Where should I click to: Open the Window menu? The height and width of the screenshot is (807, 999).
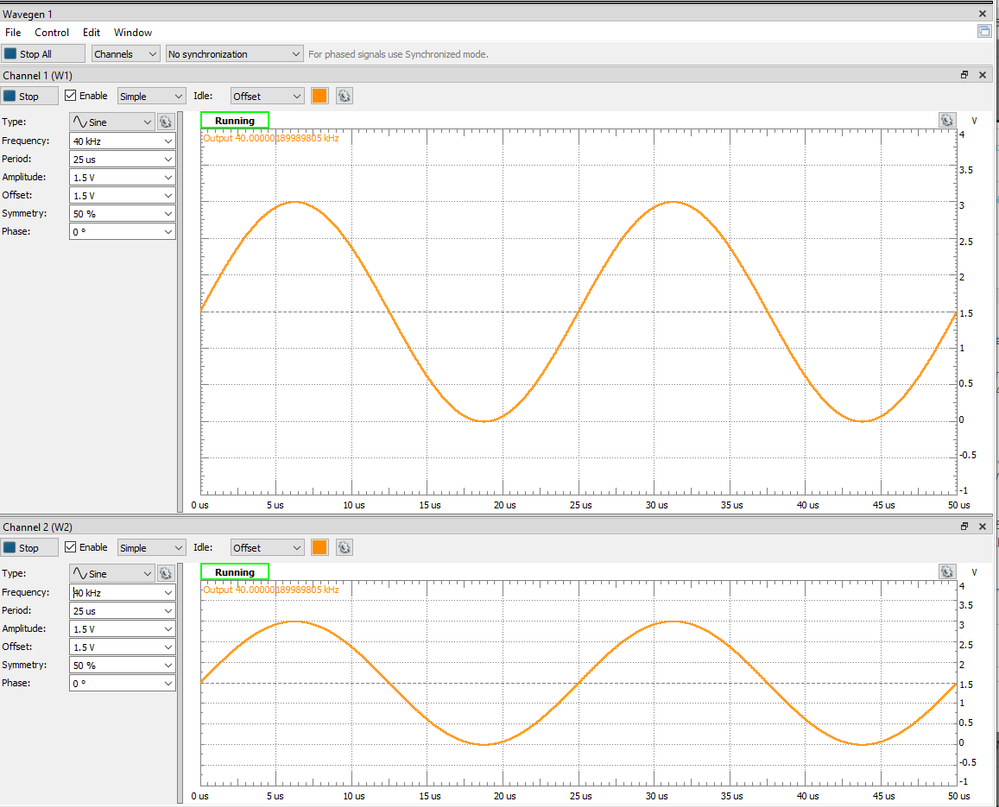click(133, 33)
